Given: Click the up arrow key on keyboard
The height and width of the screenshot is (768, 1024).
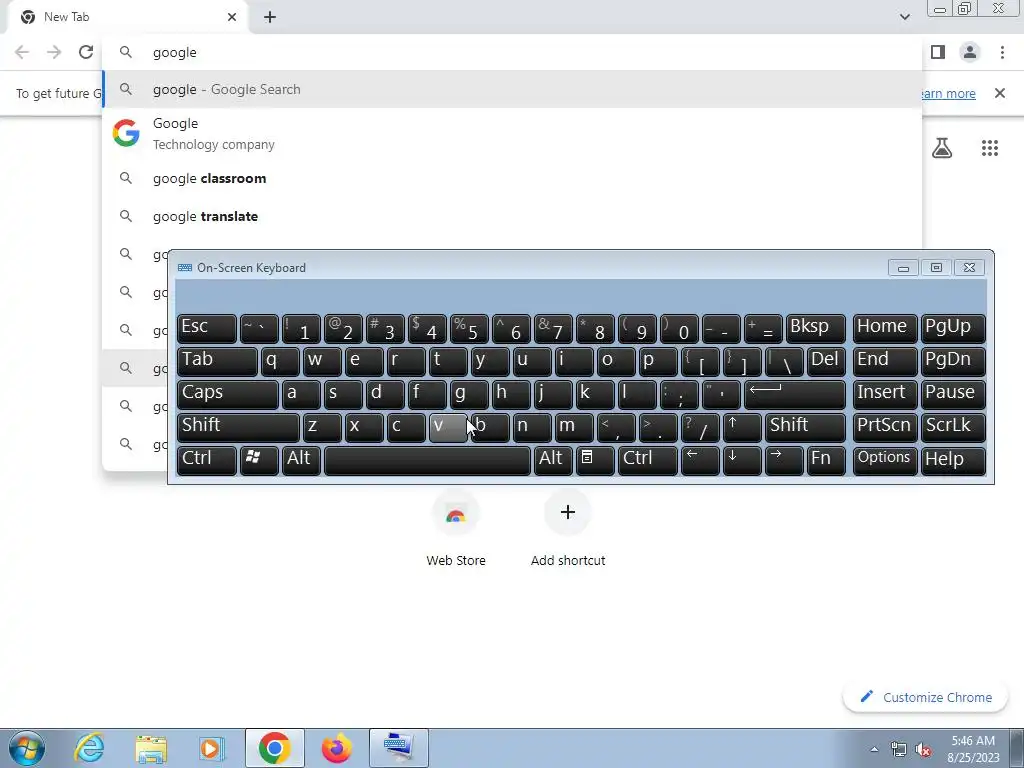Looking at the screenshot, I should tap(742, 427).
